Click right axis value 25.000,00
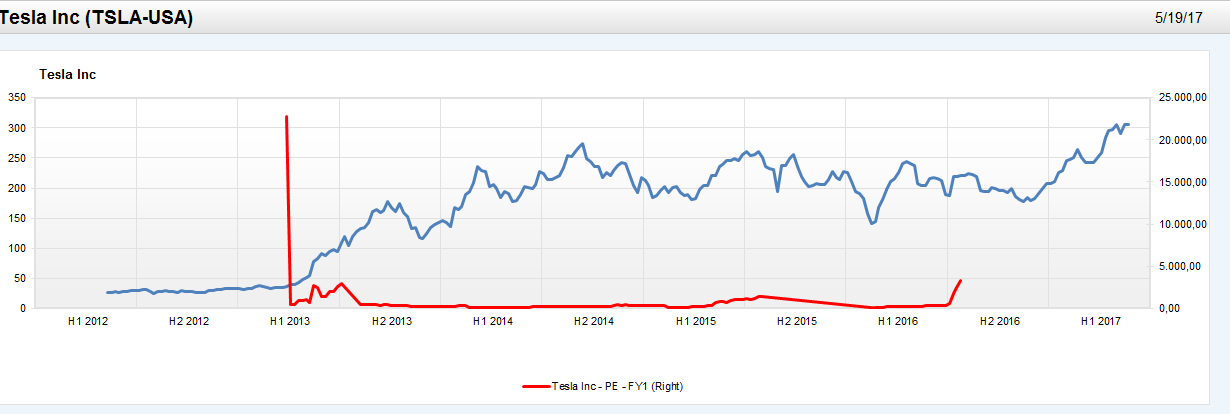The height and width of the screenshot is (414, 1230). (1182, 98)
